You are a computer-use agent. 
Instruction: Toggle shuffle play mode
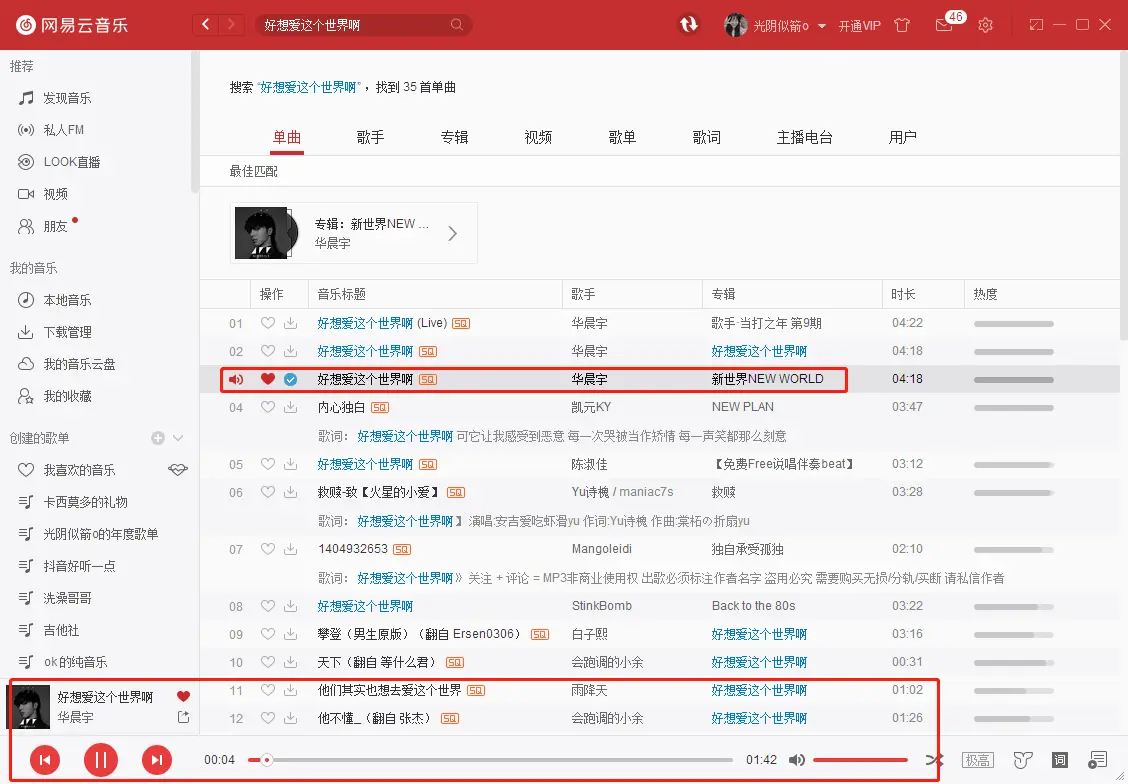tap(934, 760)
